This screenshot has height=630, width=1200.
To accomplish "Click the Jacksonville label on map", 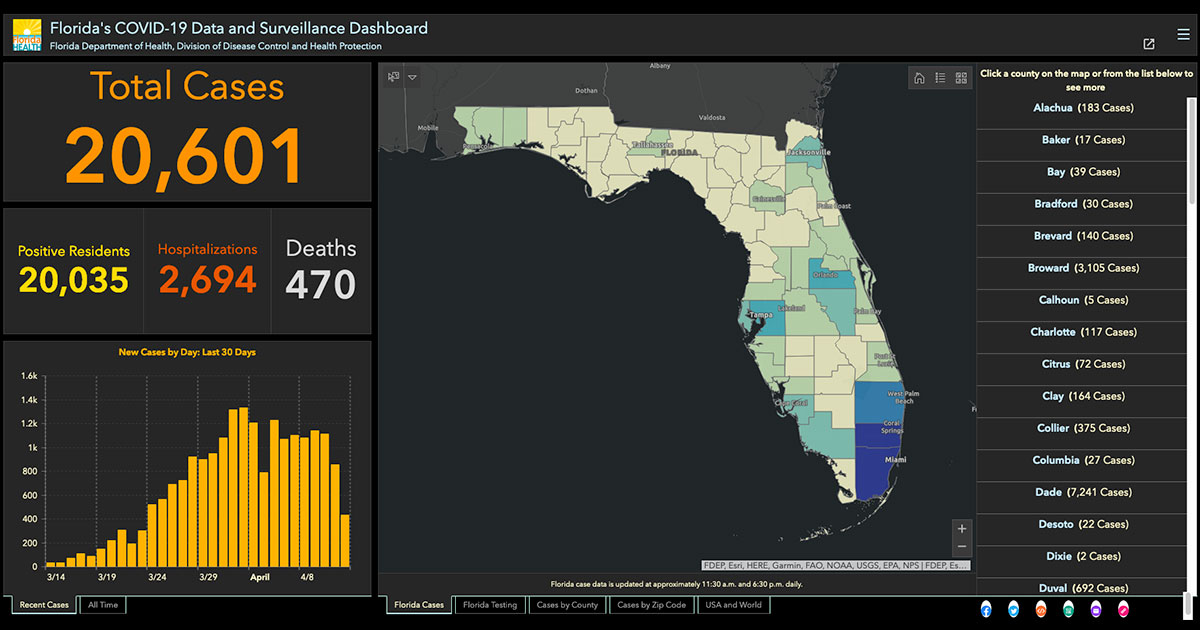I will 809,152.
